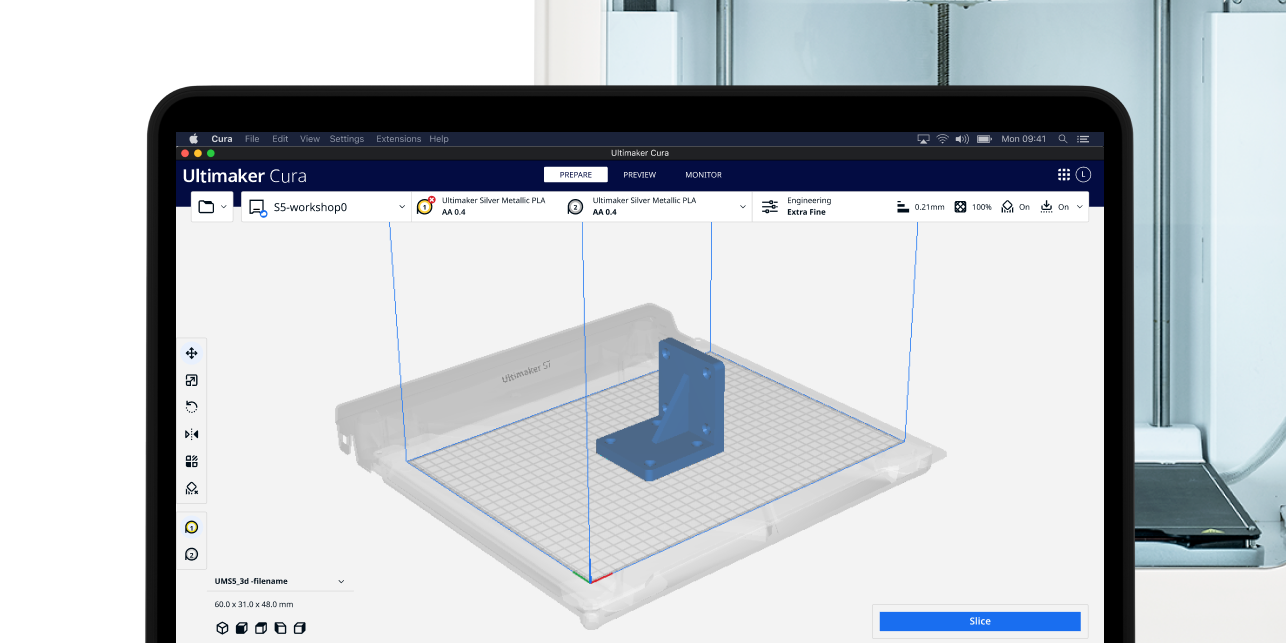
Task: Switch to left side view cube icon
Action: [280, 628]
